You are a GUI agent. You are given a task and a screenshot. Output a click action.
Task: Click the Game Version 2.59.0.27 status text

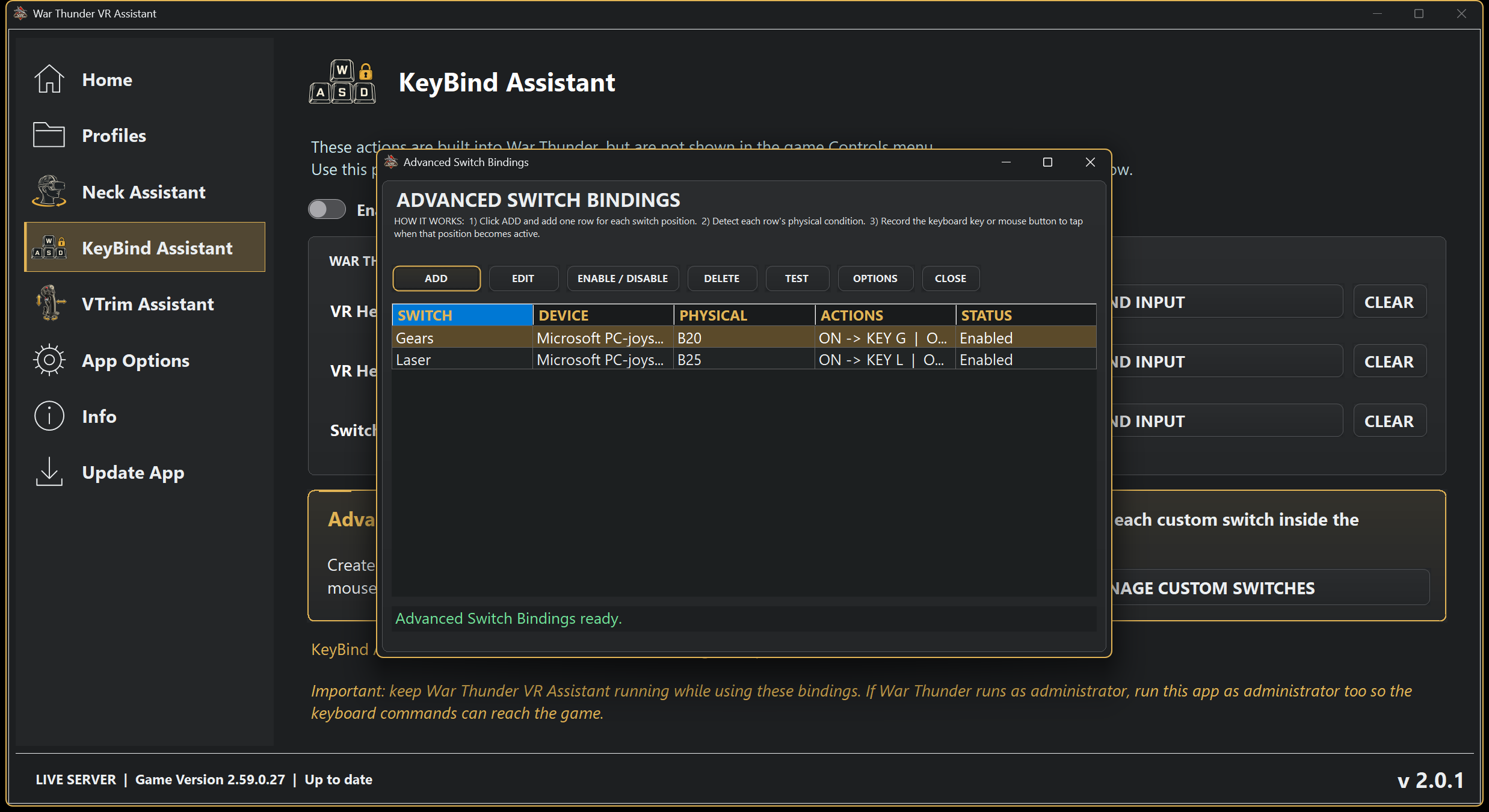pyautogui.click(x=210, y=779)
